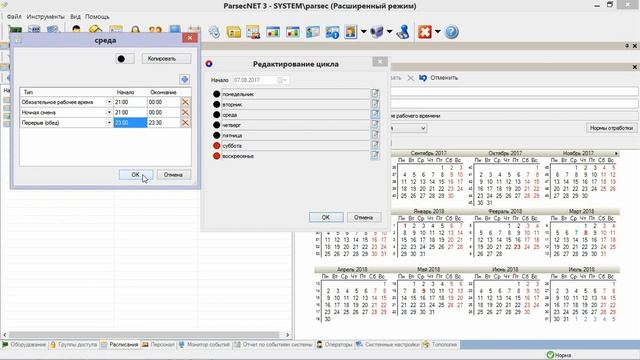This screenshot has height=360, width=640.
Task: Click the gear settings toolbar icon
Action: click(x=214, y=32)
